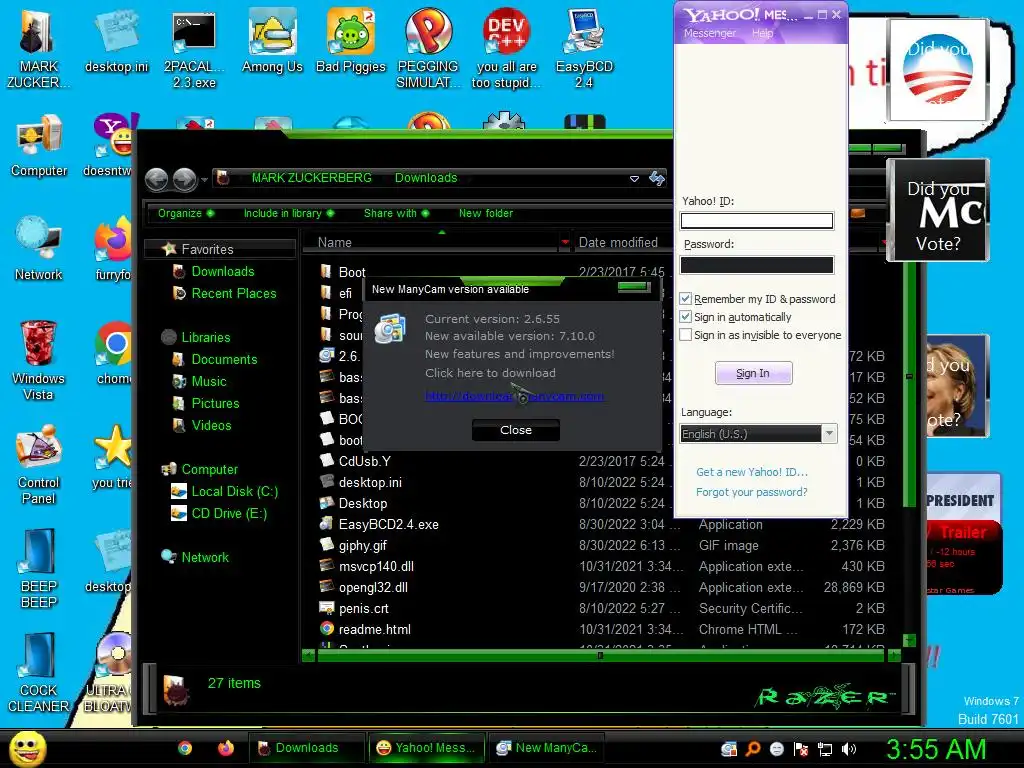Click the Action Center flag tray icon
This screenshot has height=768, width=1024.
801,749
